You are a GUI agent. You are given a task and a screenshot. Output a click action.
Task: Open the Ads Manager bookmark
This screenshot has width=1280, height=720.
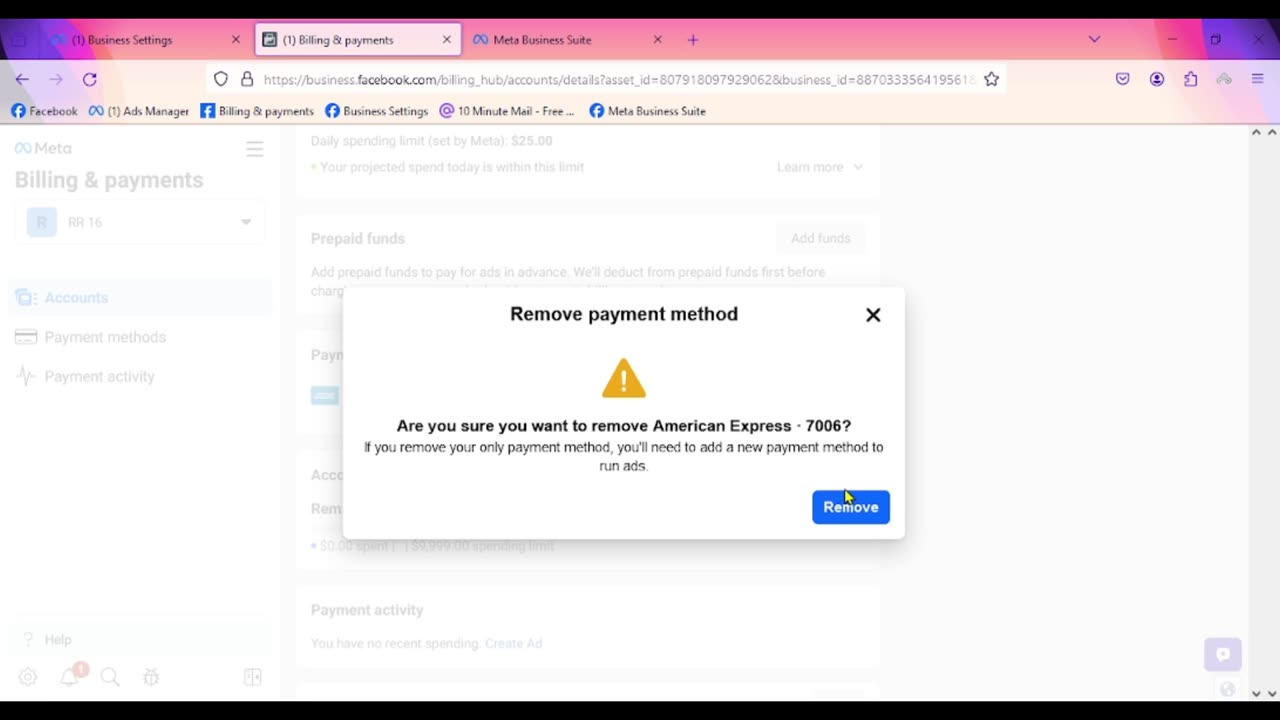(138, 111)
